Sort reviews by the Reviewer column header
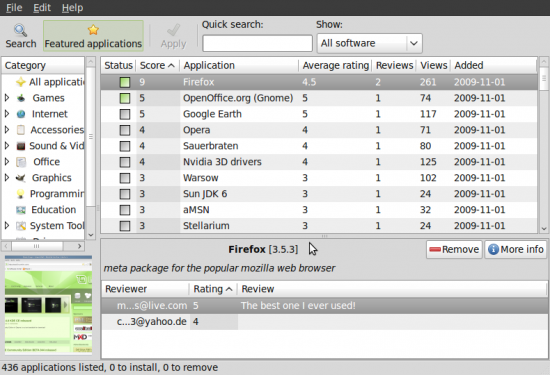The height and width of the screenshot is (375, 550). point(145,289)
